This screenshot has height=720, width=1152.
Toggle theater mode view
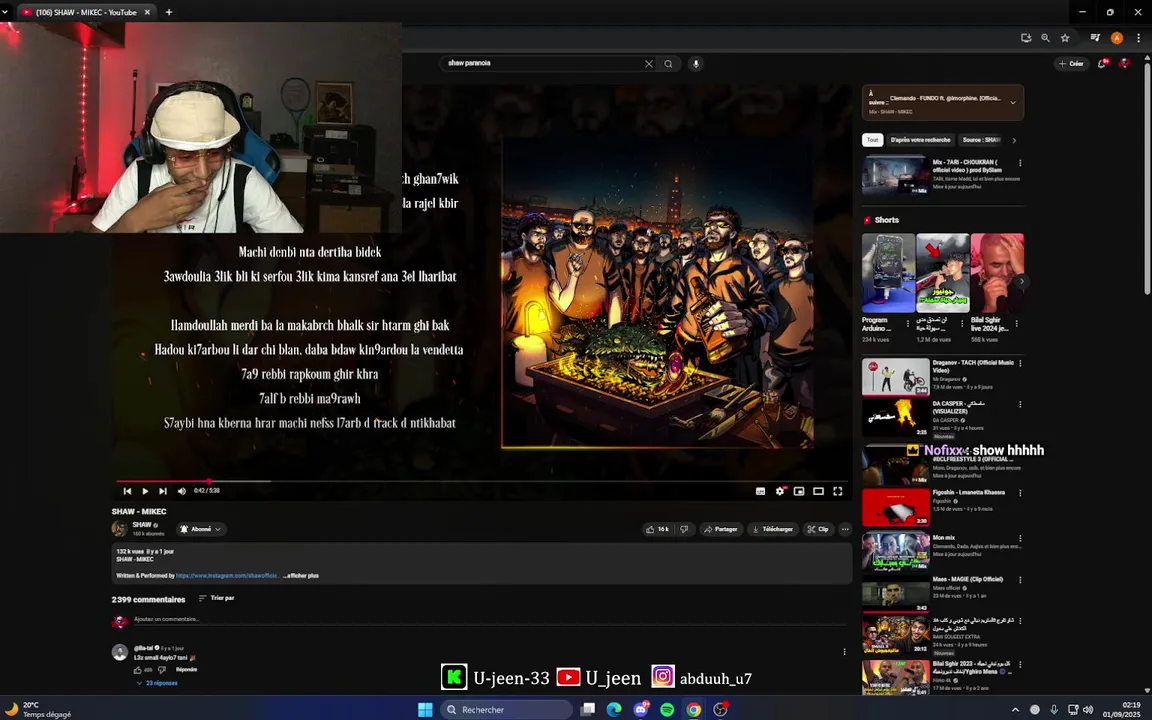pos(818,492)
